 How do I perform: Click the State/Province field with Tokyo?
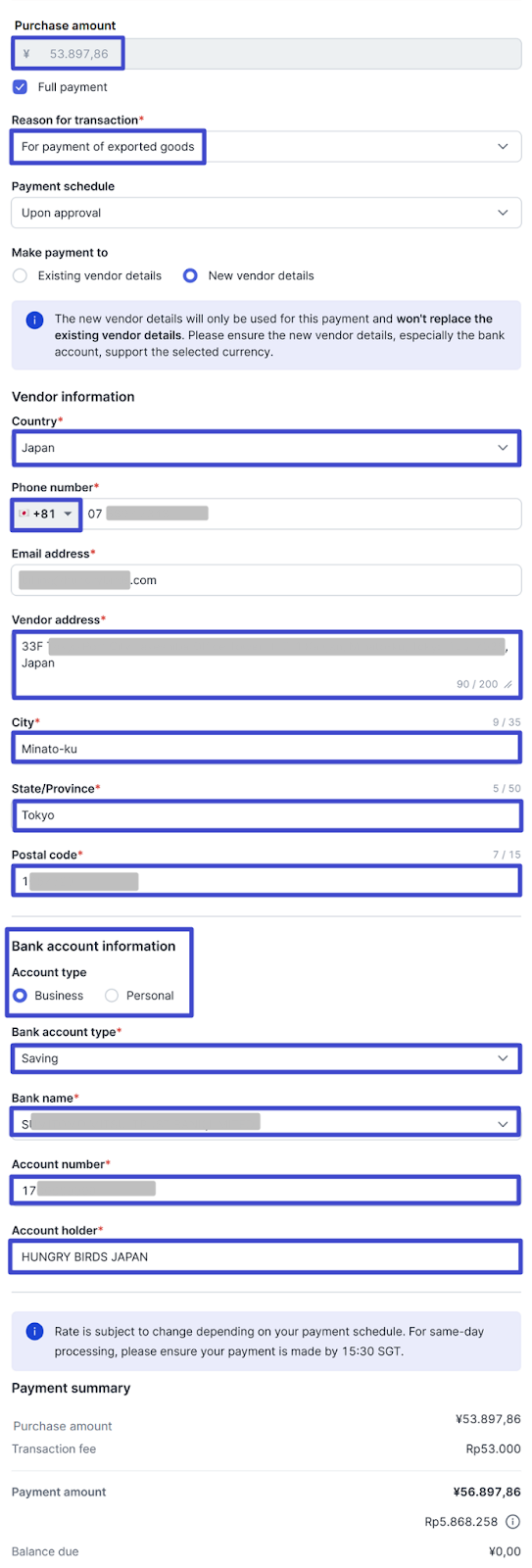pos(266,815)
